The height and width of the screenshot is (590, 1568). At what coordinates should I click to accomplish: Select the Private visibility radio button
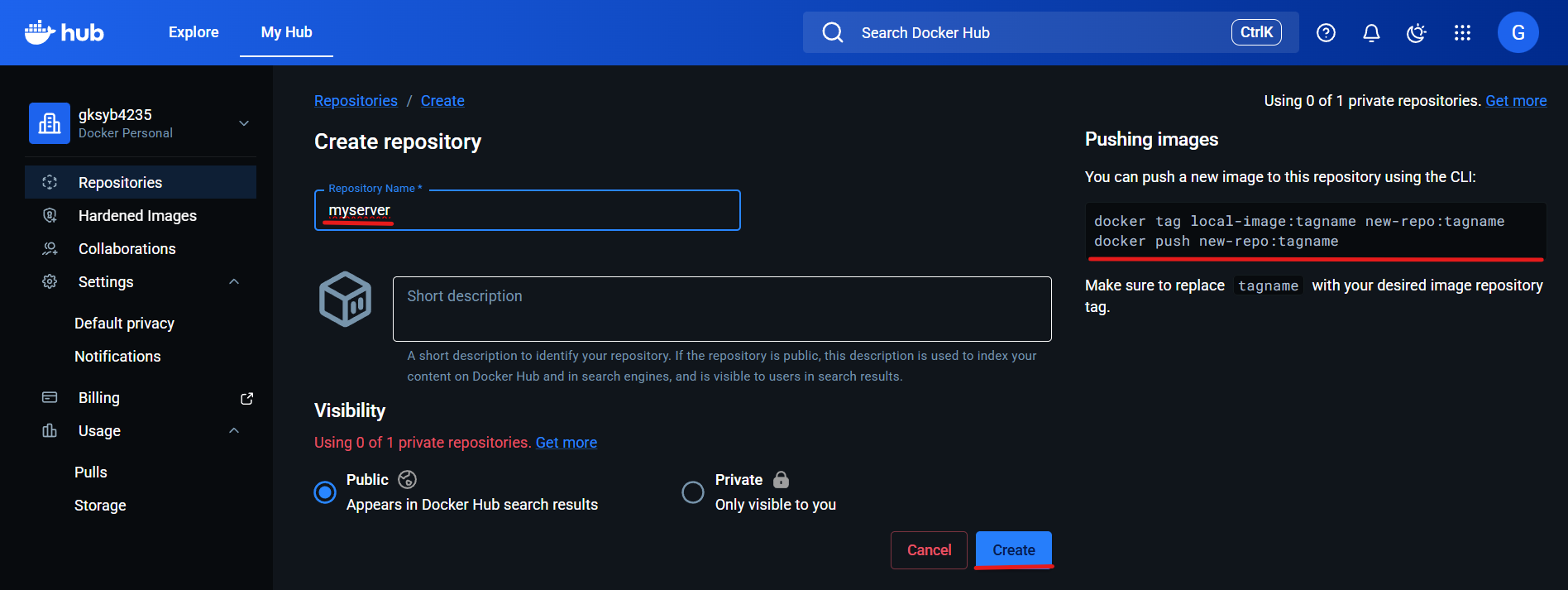pos(692,492)
